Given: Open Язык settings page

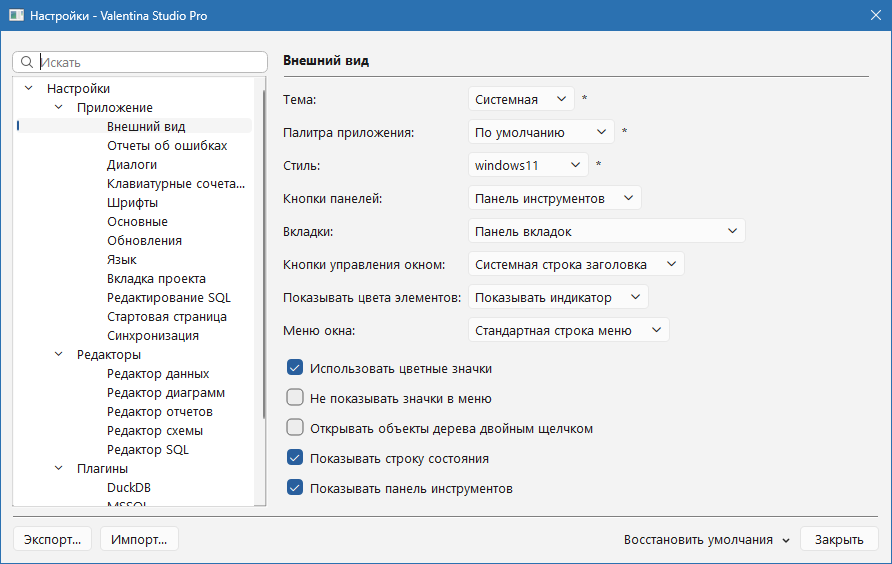Looking at the screenshot, I should [122, 260].
